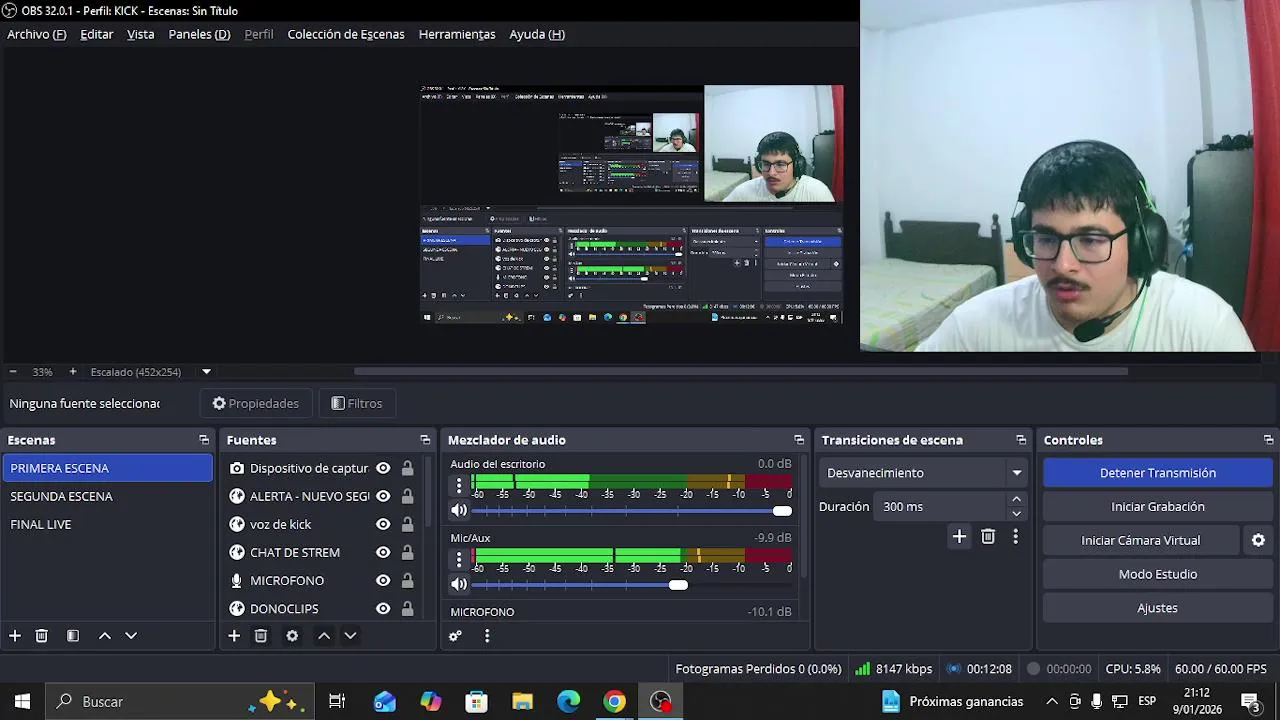Click transition duration 300 ms field
Viewport: 1280px width, 720px height.
coord(942,507)
